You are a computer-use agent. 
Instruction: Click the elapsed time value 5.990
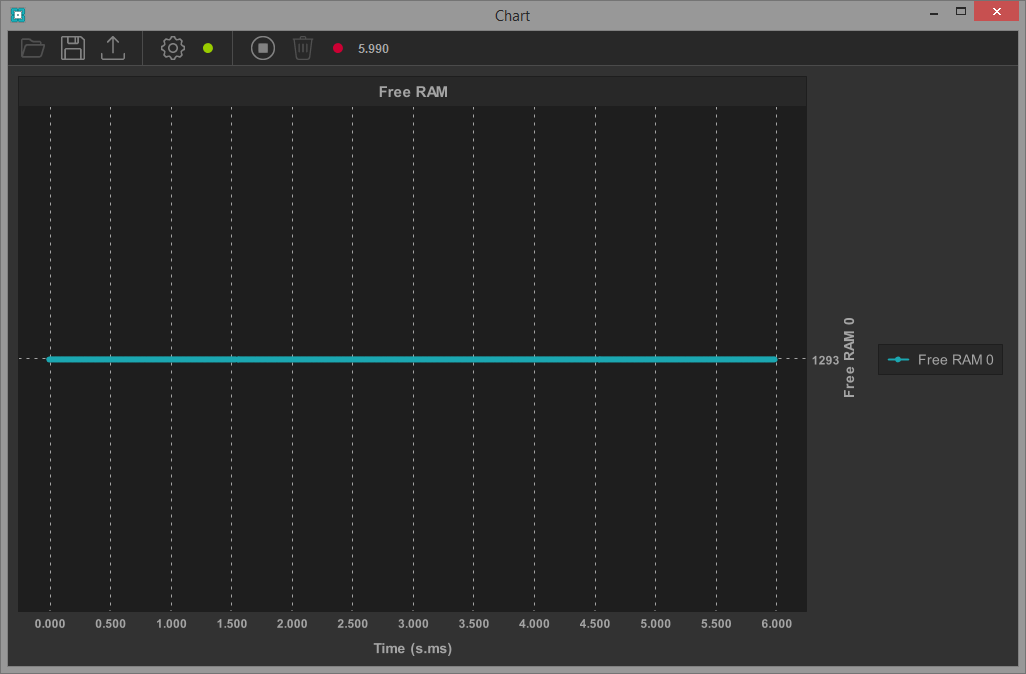(x=373, y=49)
